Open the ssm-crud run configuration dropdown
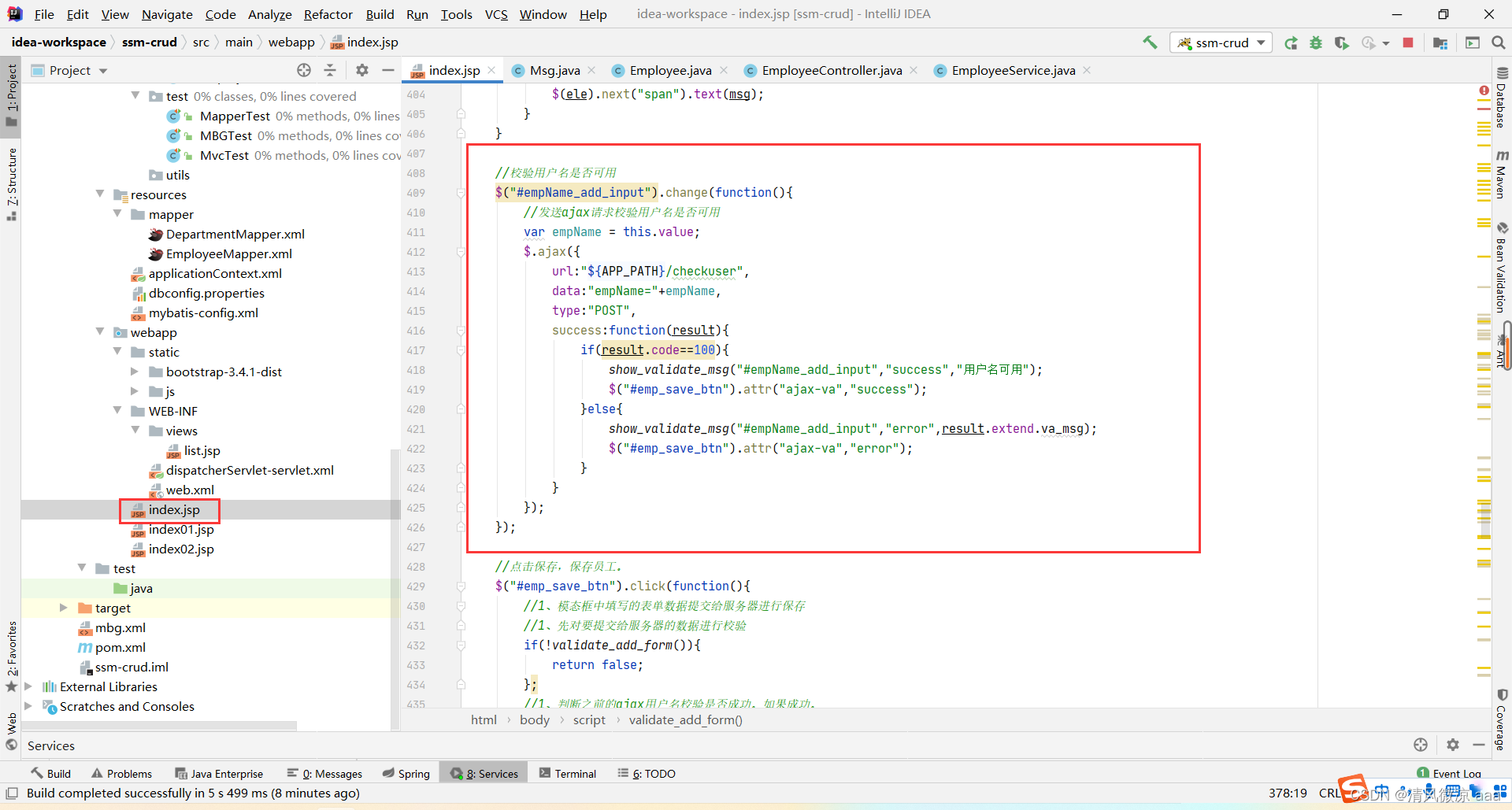 click(1221, 43)
